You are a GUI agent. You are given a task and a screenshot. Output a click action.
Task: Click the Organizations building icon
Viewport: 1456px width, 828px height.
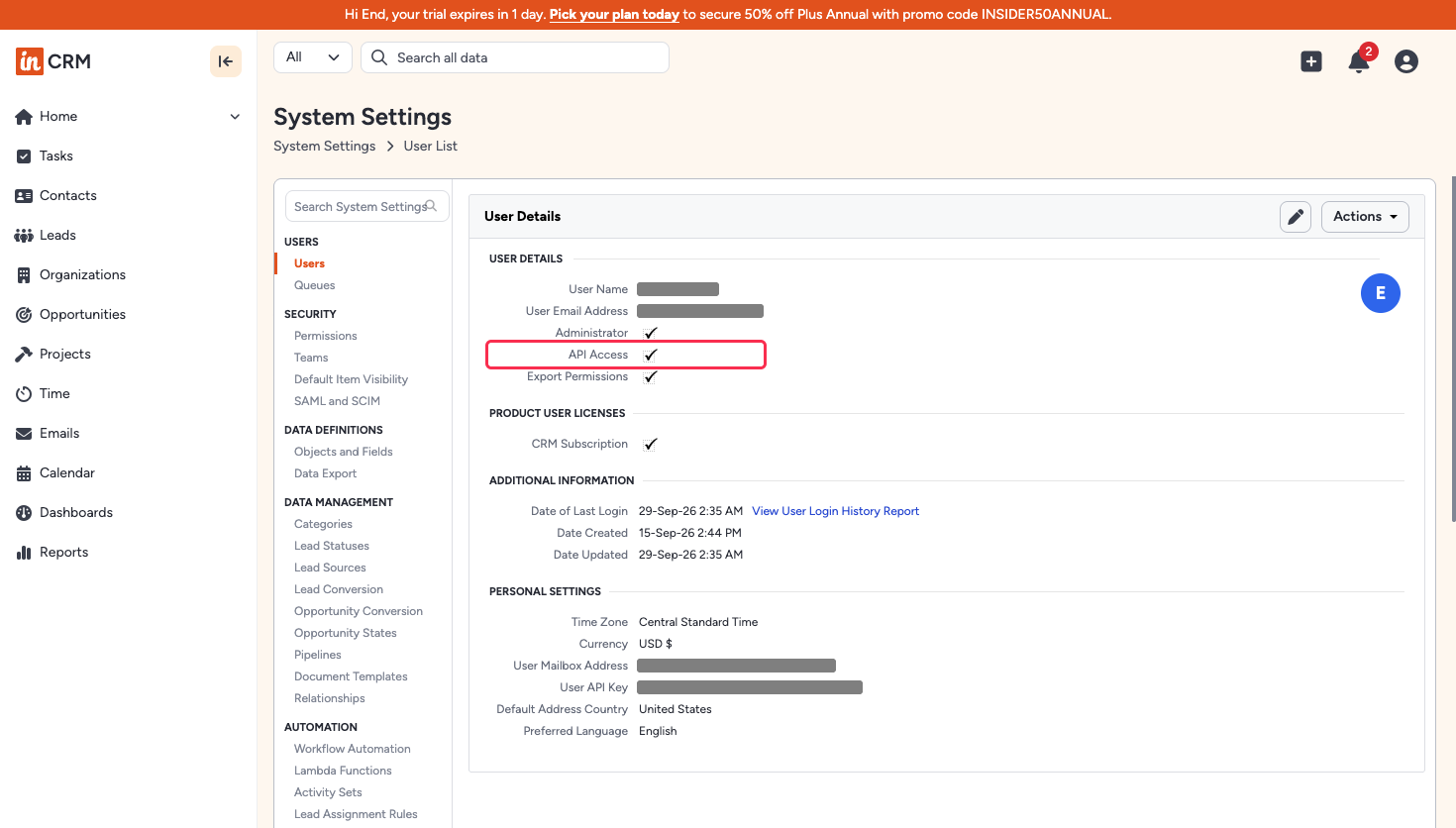(24, 275)
